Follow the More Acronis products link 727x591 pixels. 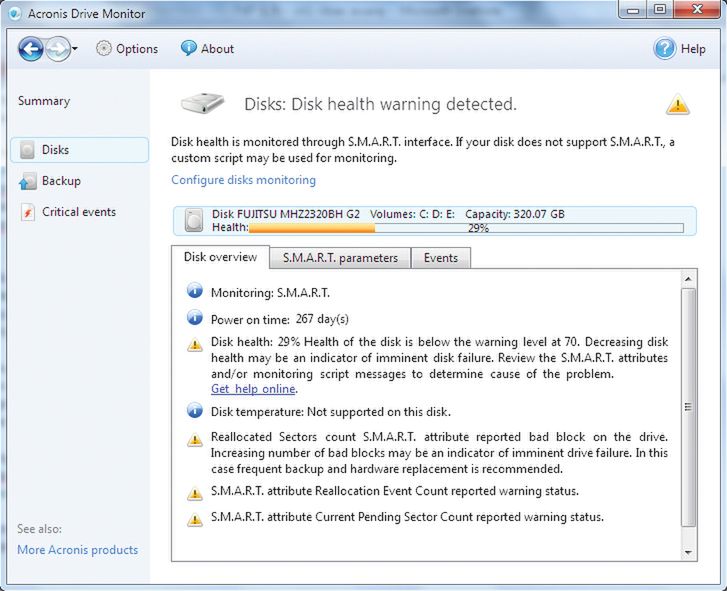pos(77,550)
